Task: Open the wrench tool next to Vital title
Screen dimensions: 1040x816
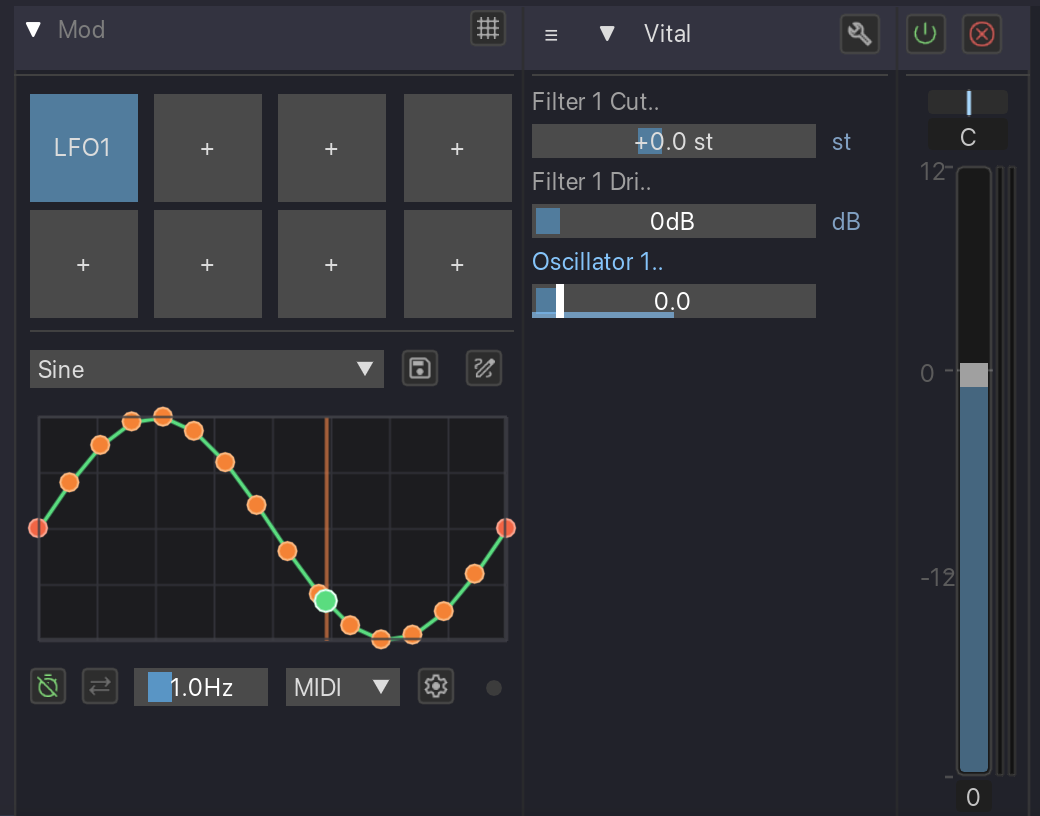Action: click(859, 33)
